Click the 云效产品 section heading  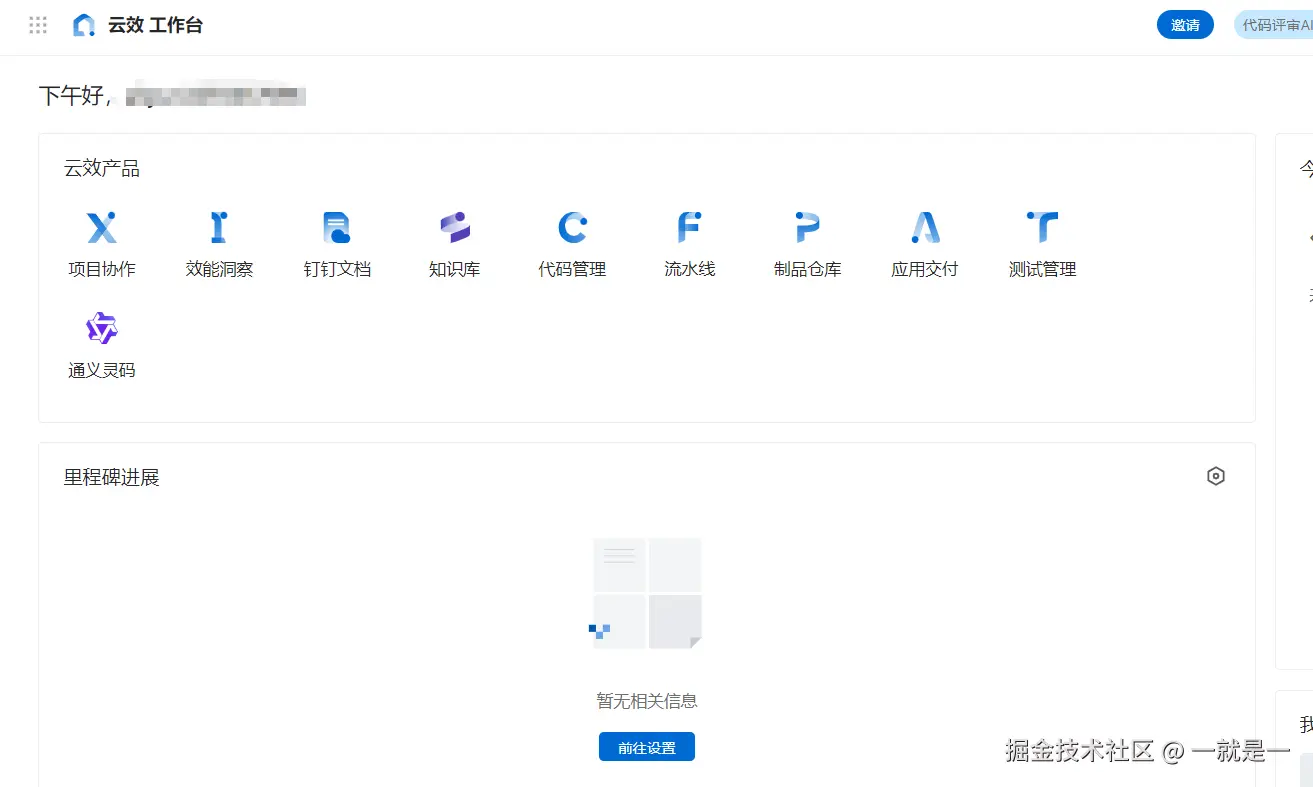coord(102,169)
